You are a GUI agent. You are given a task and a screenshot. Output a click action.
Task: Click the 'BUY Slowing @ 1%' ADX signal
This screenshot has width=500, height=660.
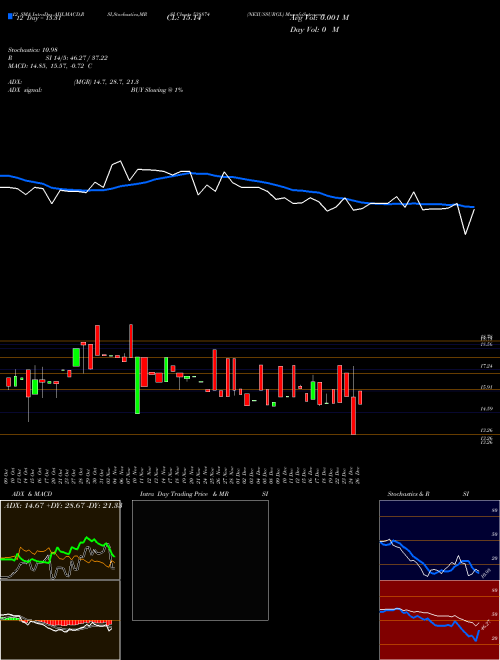157,90
